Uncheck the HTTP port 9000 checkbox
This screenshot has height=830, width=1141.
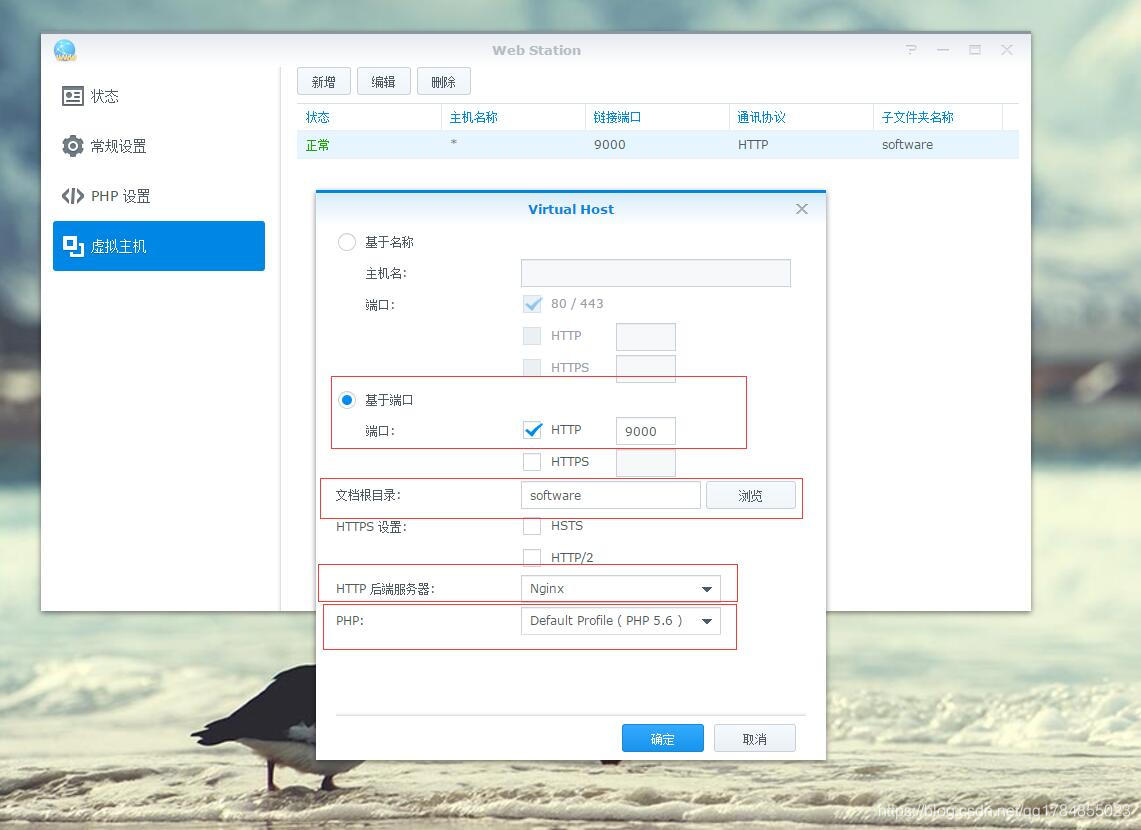click(x=532, y=430)
